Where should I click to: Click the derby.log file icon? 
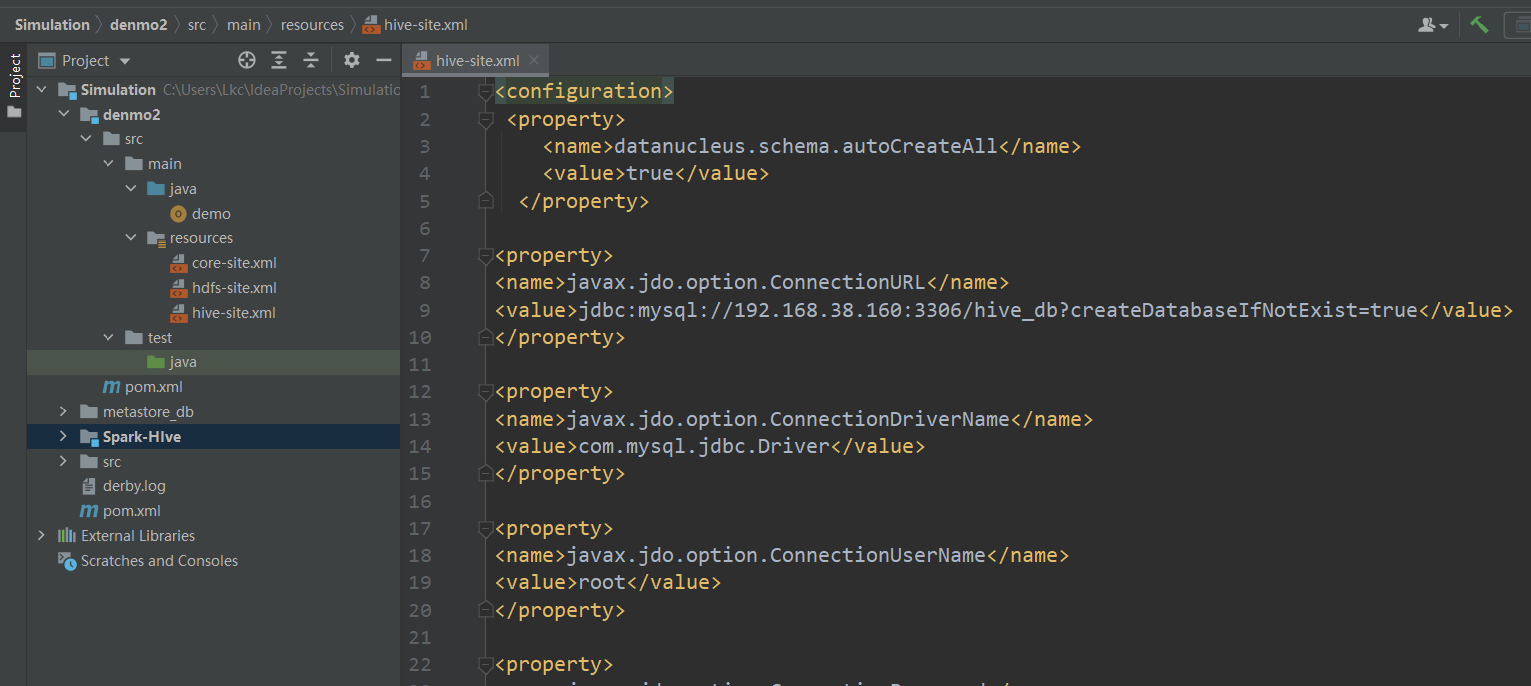89,486
